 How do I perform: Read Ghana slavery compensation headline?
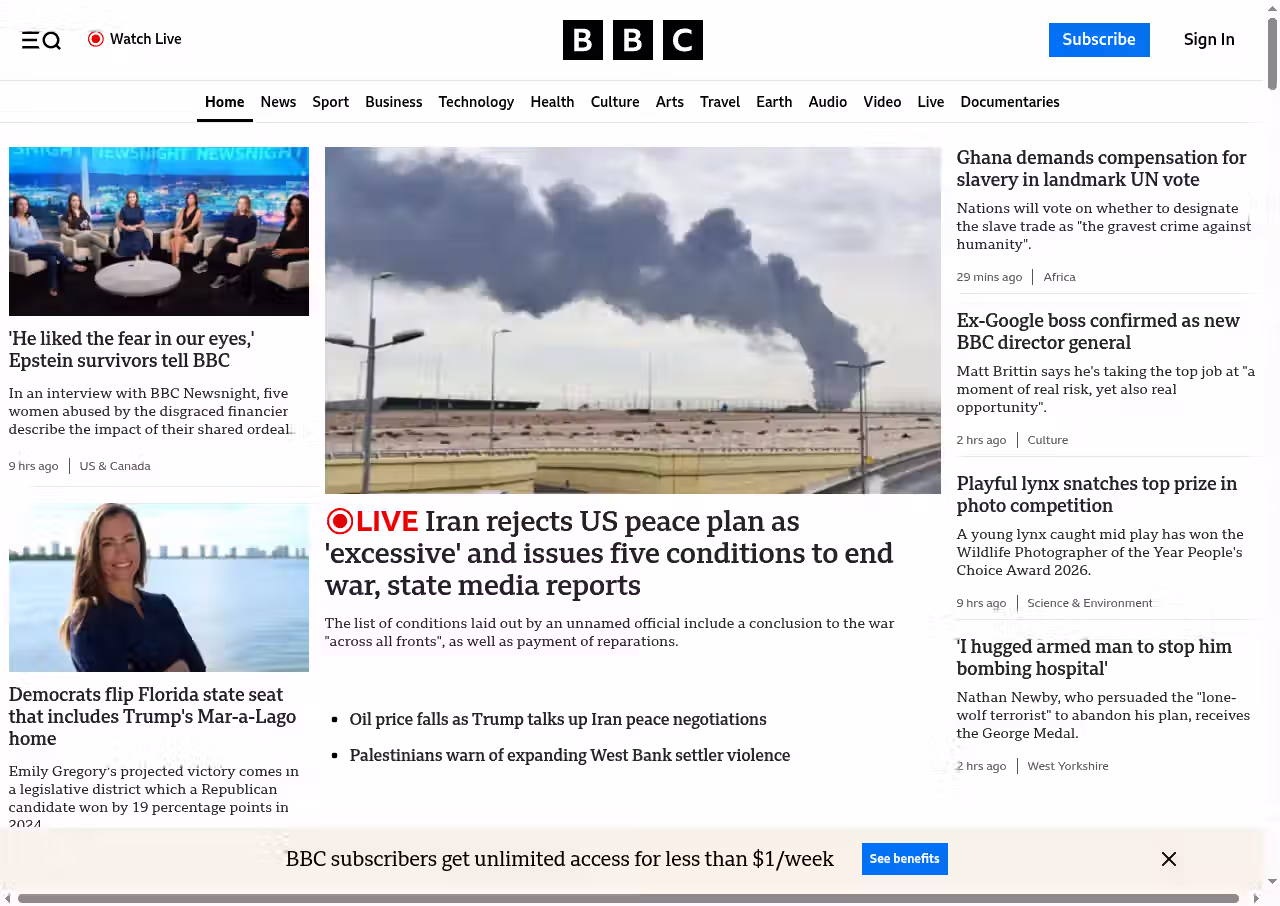[x=1101, y=169]
